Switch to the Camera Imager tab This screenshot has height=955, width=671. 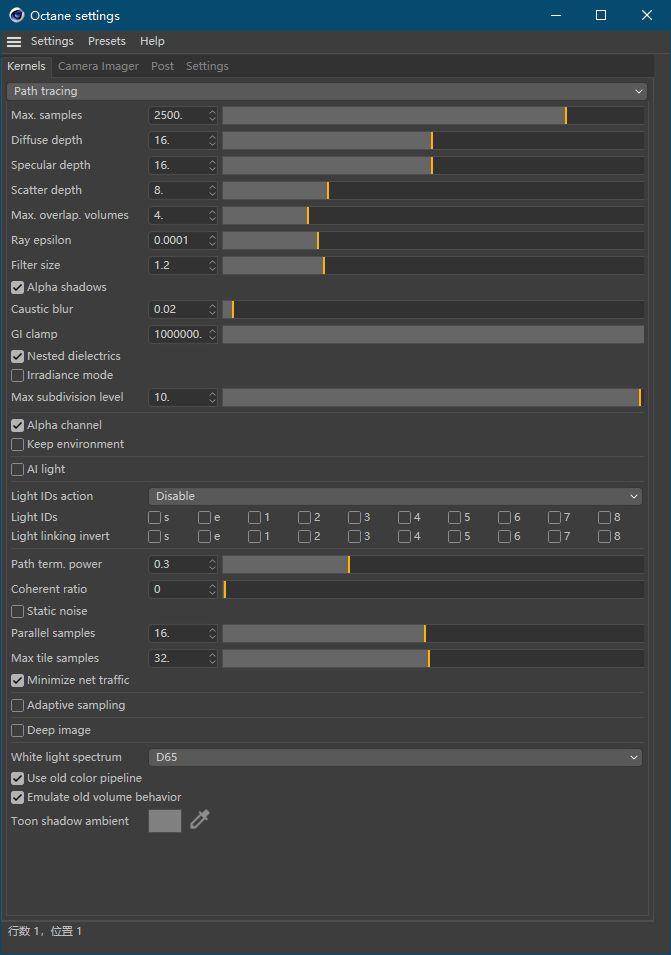coord(98,66)
